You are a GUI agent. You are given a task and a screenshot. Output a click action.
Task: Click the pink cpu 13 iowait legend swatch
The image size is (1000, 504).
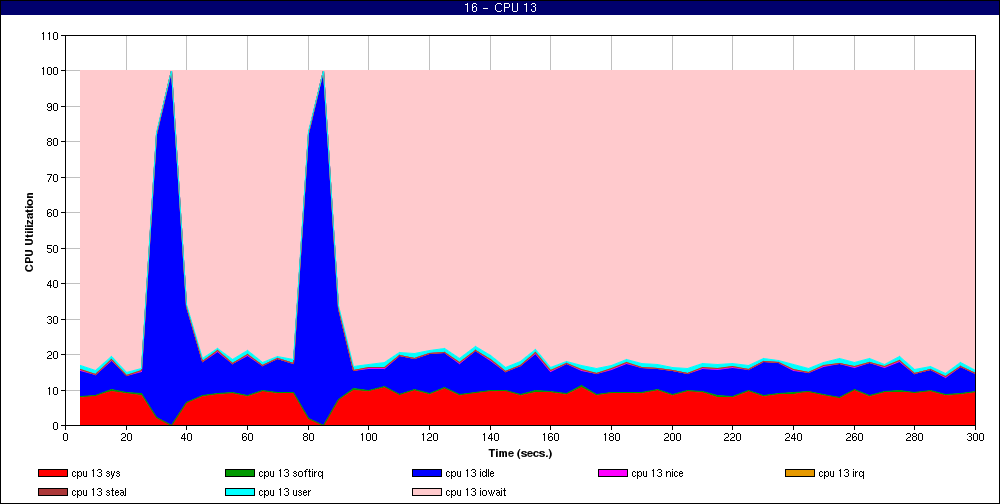tap(427, 493)
